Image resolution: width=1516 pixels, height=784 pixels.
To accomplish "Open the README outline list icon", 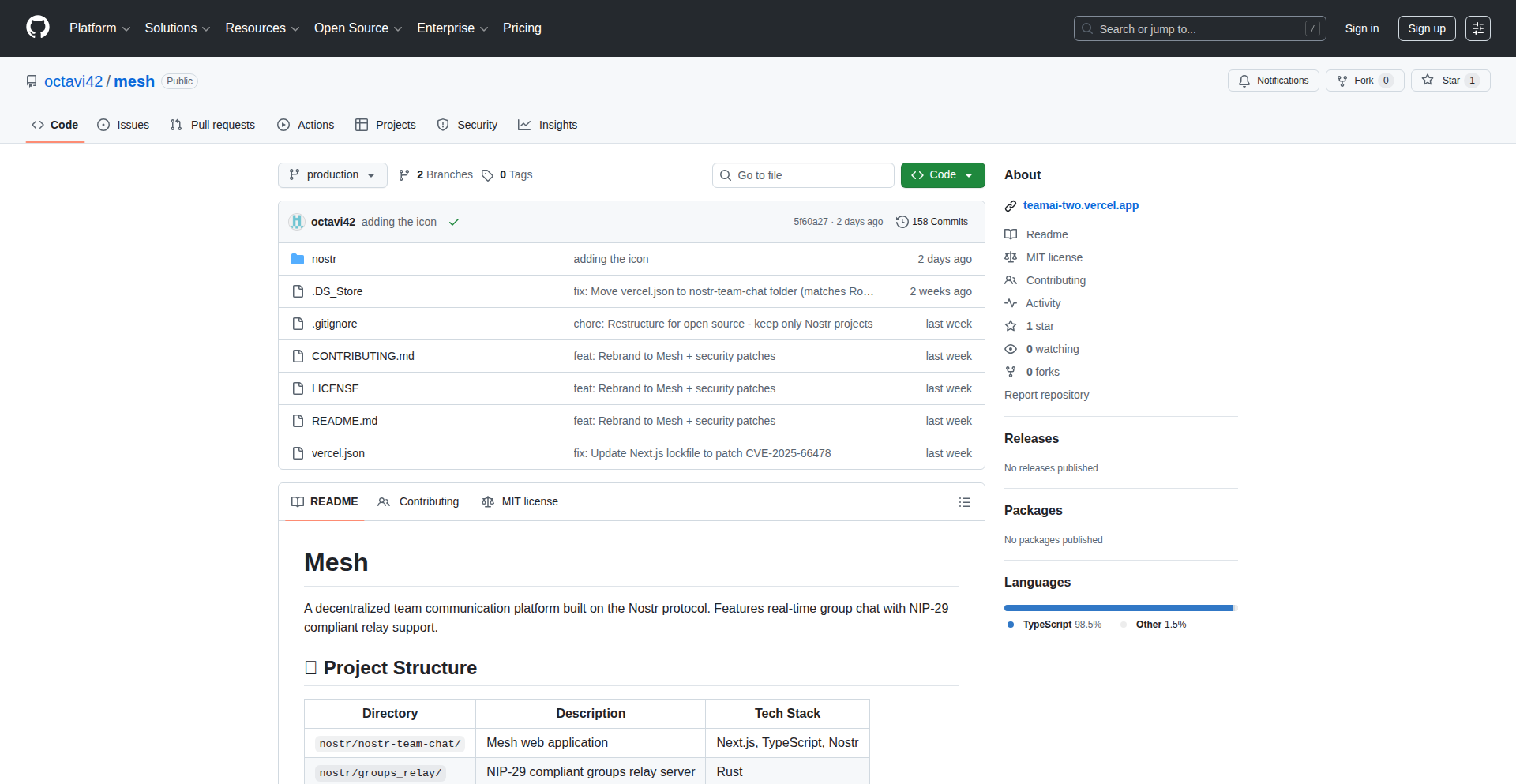I will 964,502.
